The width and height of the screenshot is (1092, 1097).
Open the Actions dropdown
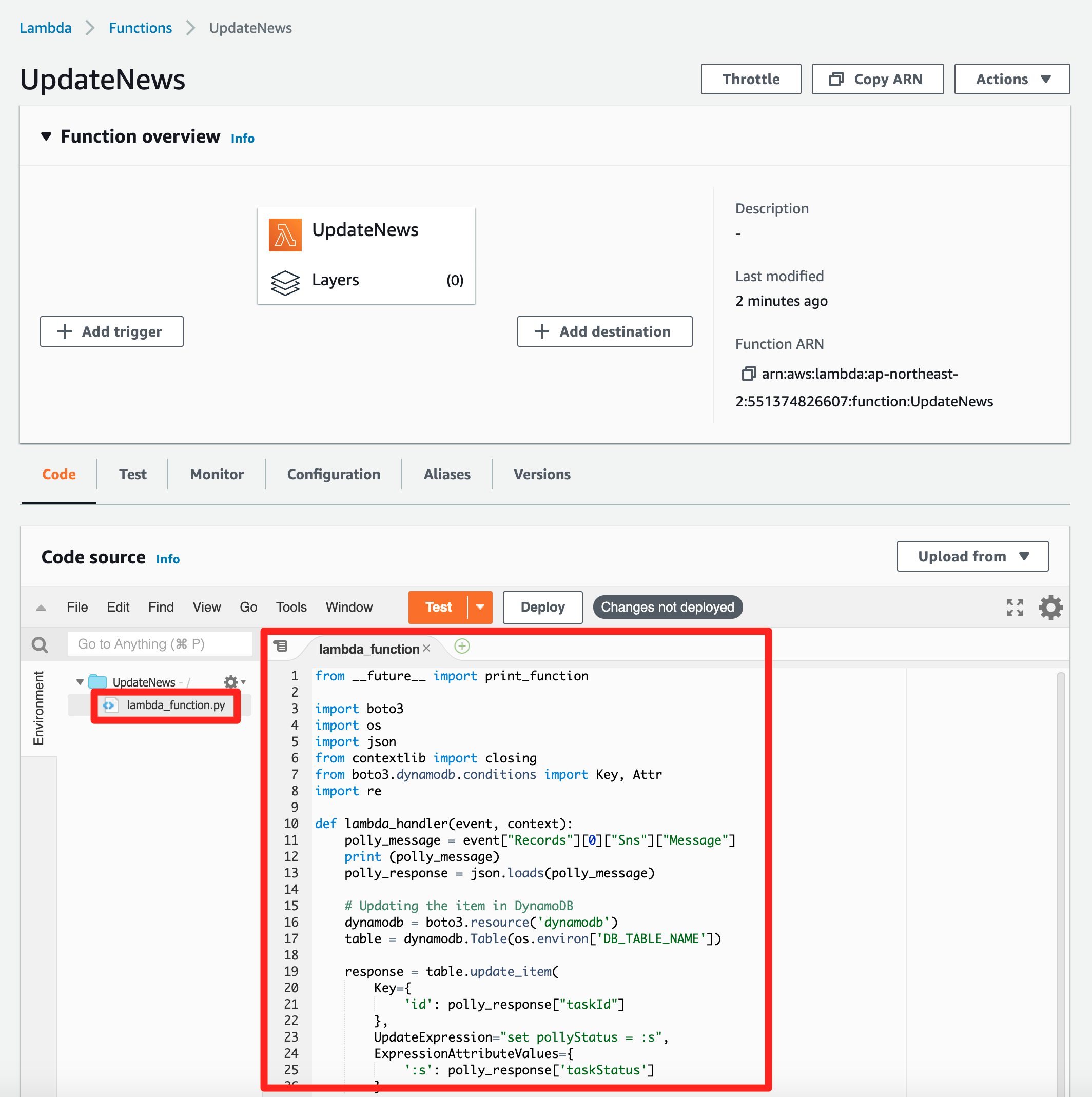point(1011,79)
